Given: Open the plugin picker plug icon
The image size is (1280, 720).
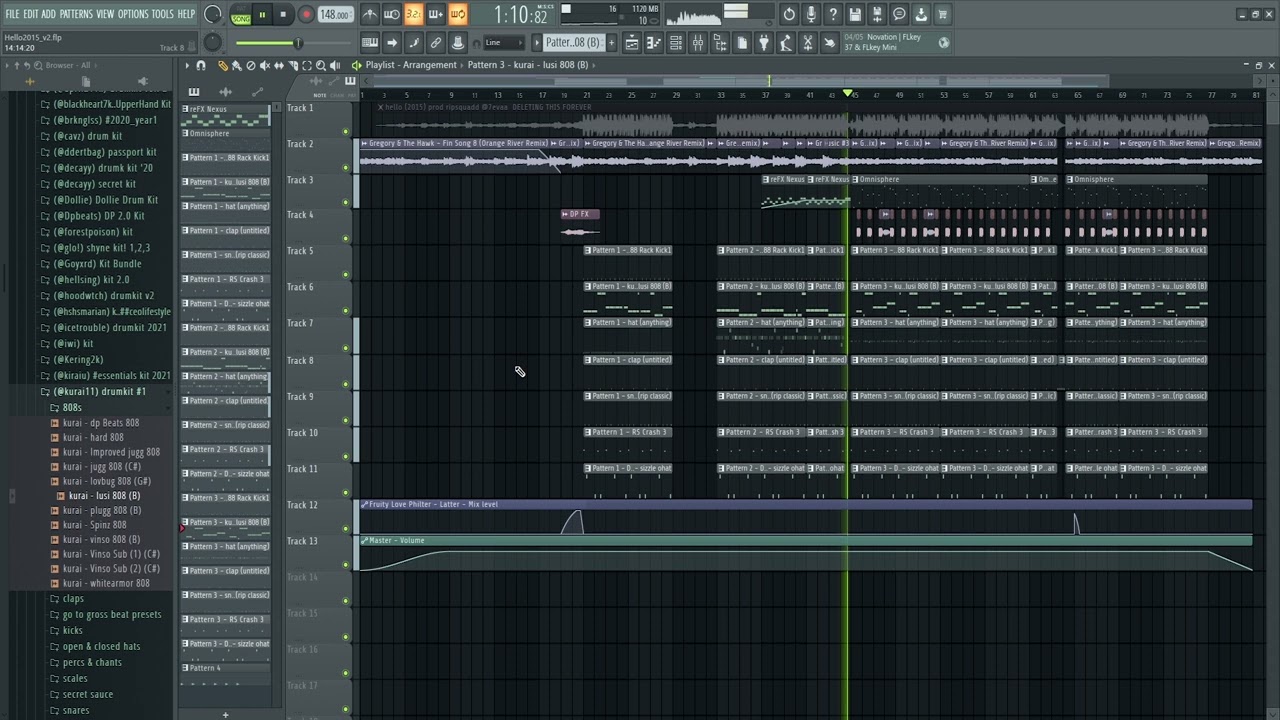Looking at the screenshot, I should tap(764, 42).
